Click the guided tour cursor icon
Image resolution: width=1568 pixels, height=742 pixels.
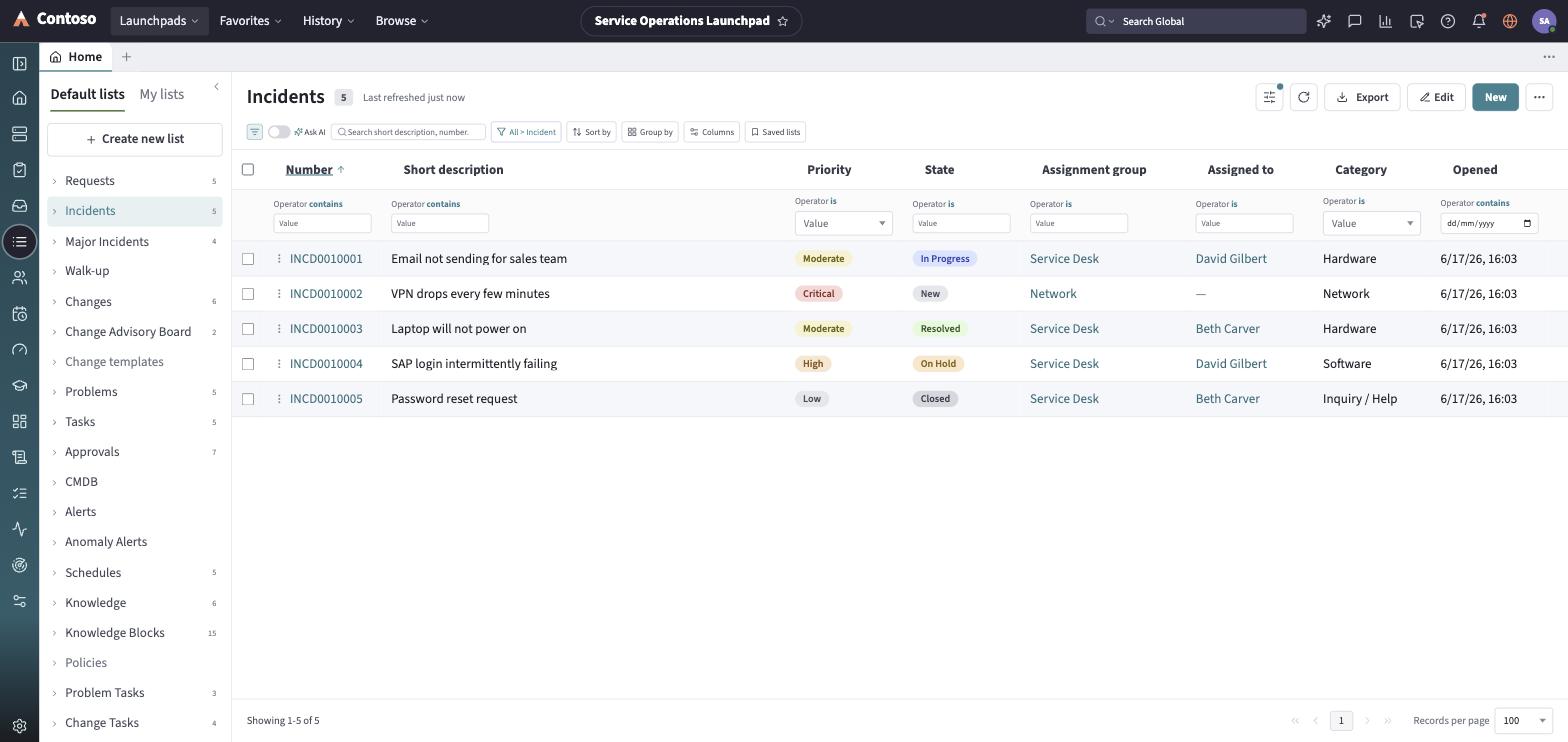pos(1417,21)
